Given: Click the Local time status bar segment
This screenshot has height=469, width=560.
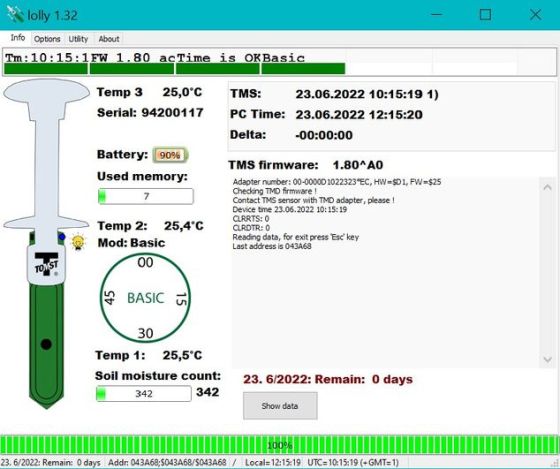Looking at the screenshot, I should tap(272, 463).
